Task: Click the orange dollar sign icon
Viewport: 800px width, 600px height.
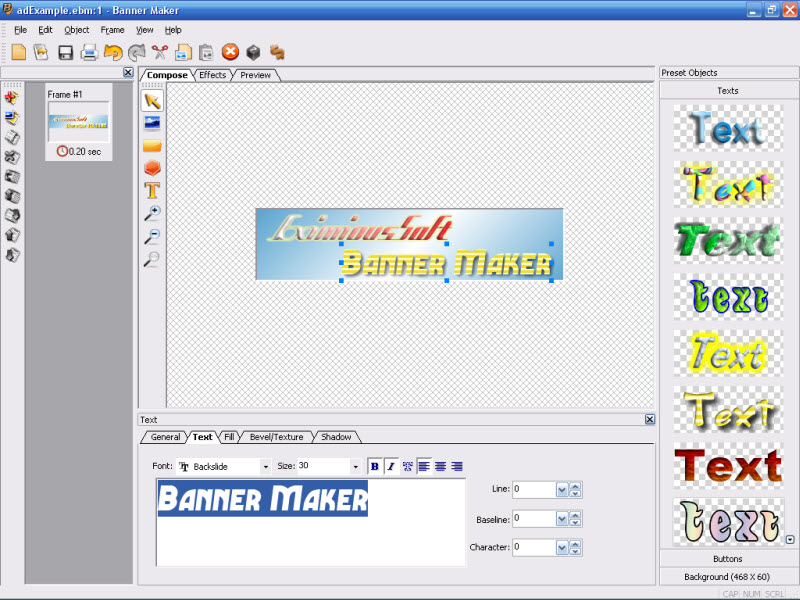Action: coord(277,52)
